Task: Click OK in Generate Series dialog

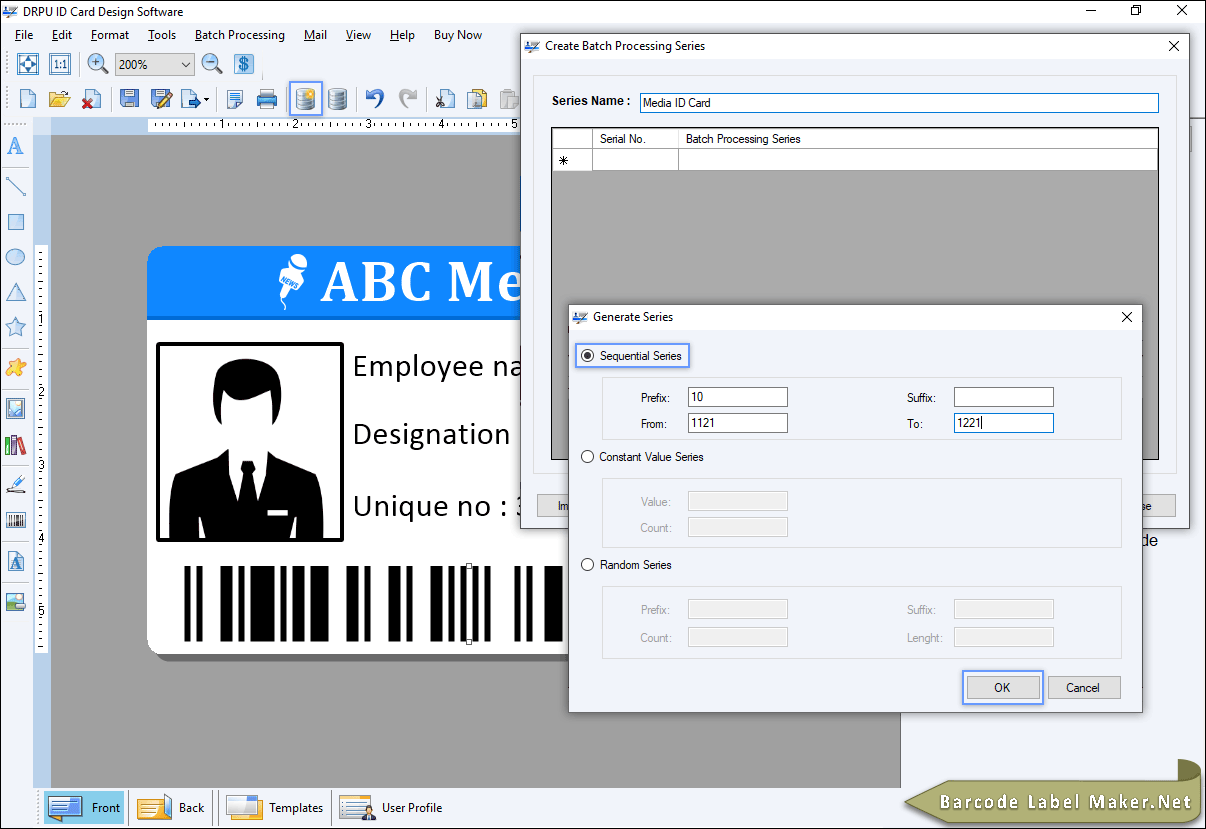Action: coord(1003,688)
